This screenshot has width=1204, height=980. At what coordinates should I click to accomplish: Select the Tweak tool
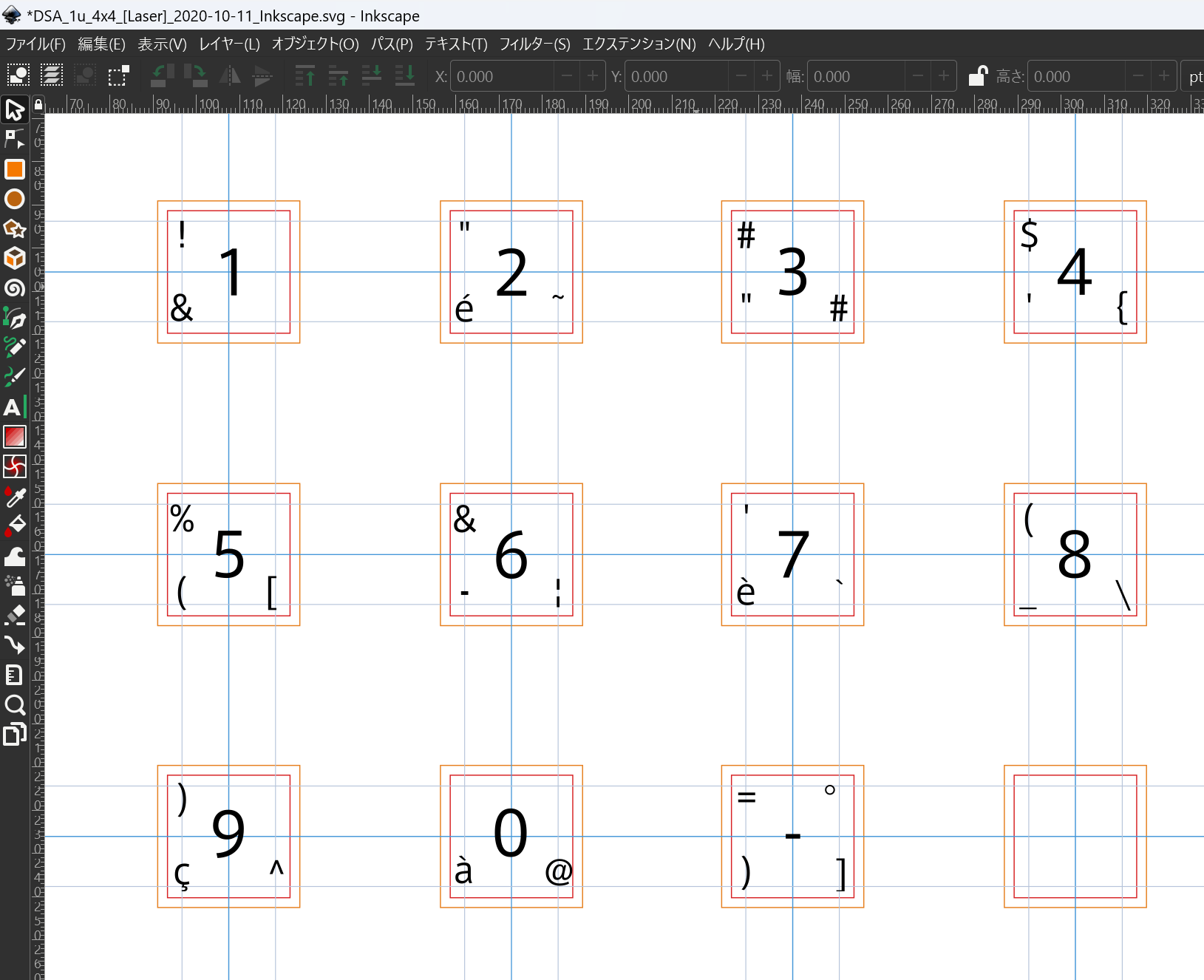tap(15, 556)
